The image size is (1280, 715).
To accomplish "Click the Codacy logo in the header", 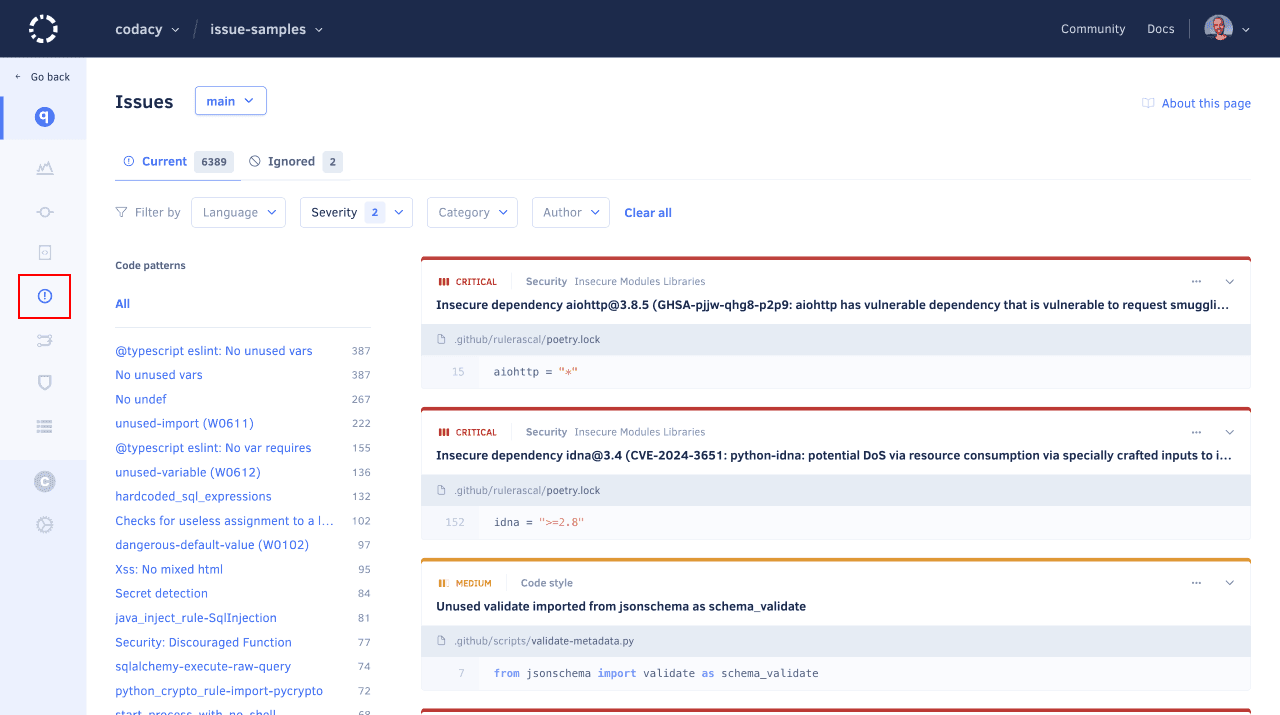I will (43, 29).
